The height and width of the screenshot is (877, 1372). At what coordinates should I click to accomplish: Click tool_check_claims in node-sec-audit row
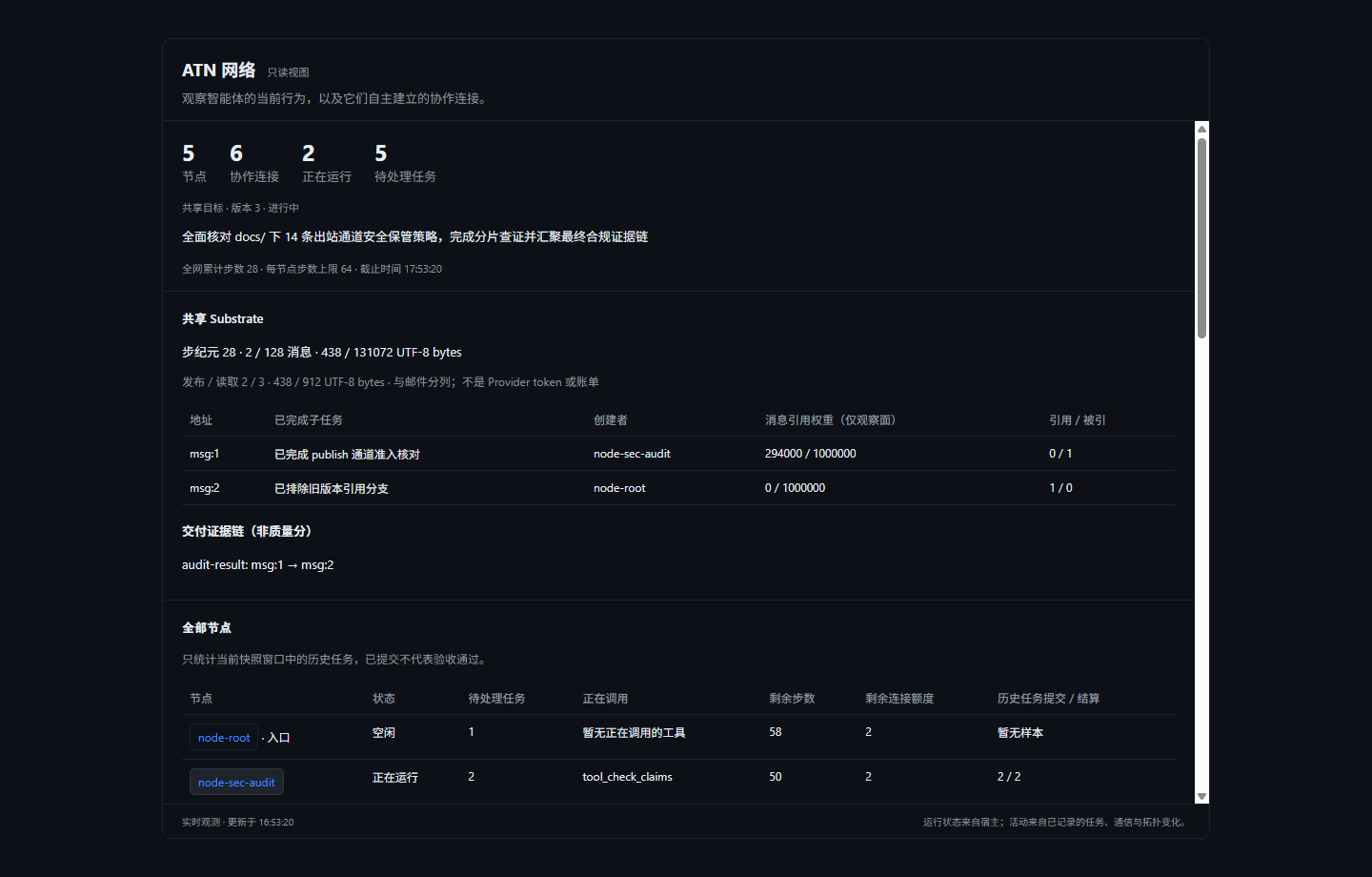click(x=627, y=777)
